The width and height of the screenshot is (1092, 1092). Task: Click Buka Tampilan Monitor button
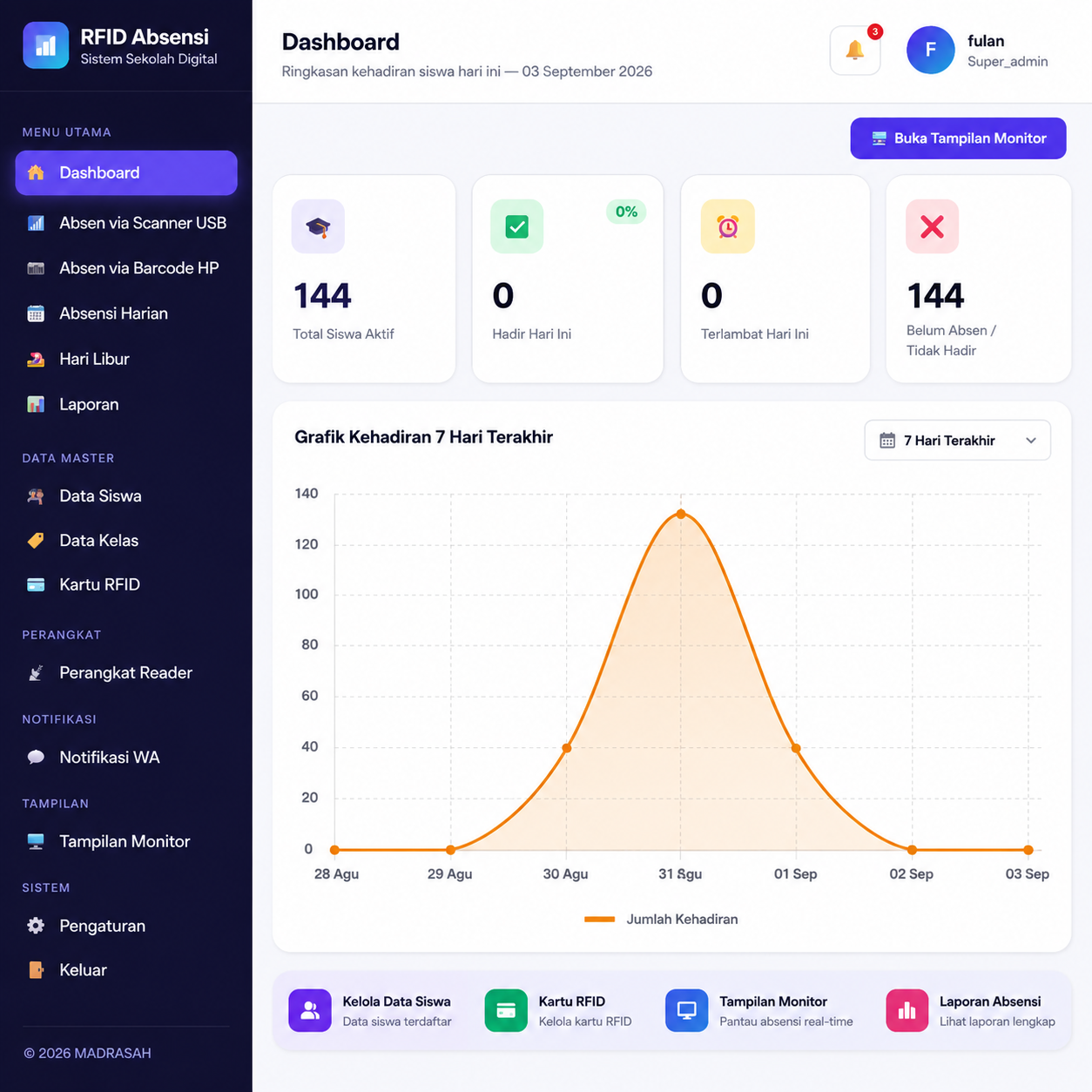click(x=958, y=138)
